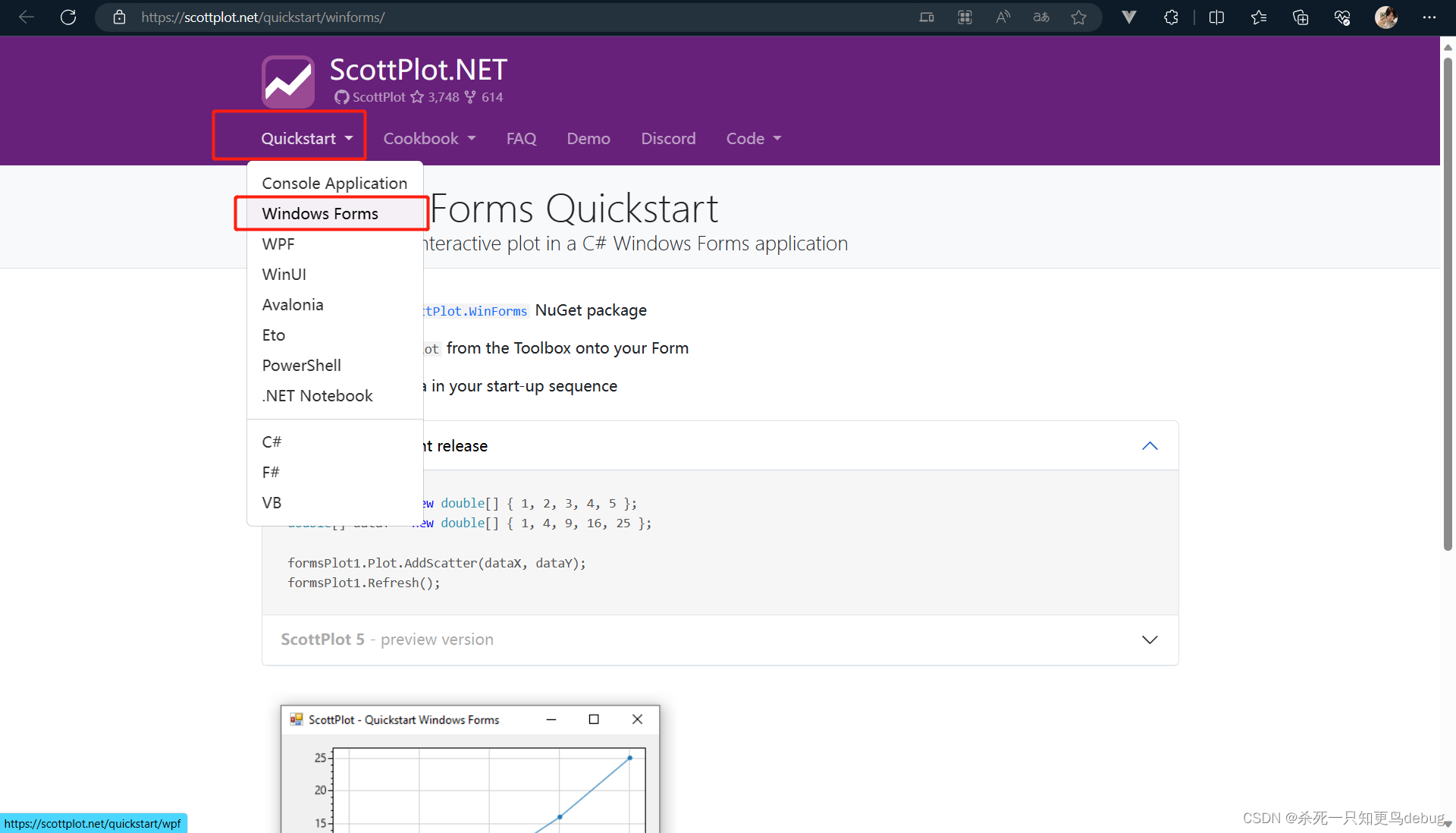
Task: Collapse the current release section chevron
Action: [x=1150, y=446]
